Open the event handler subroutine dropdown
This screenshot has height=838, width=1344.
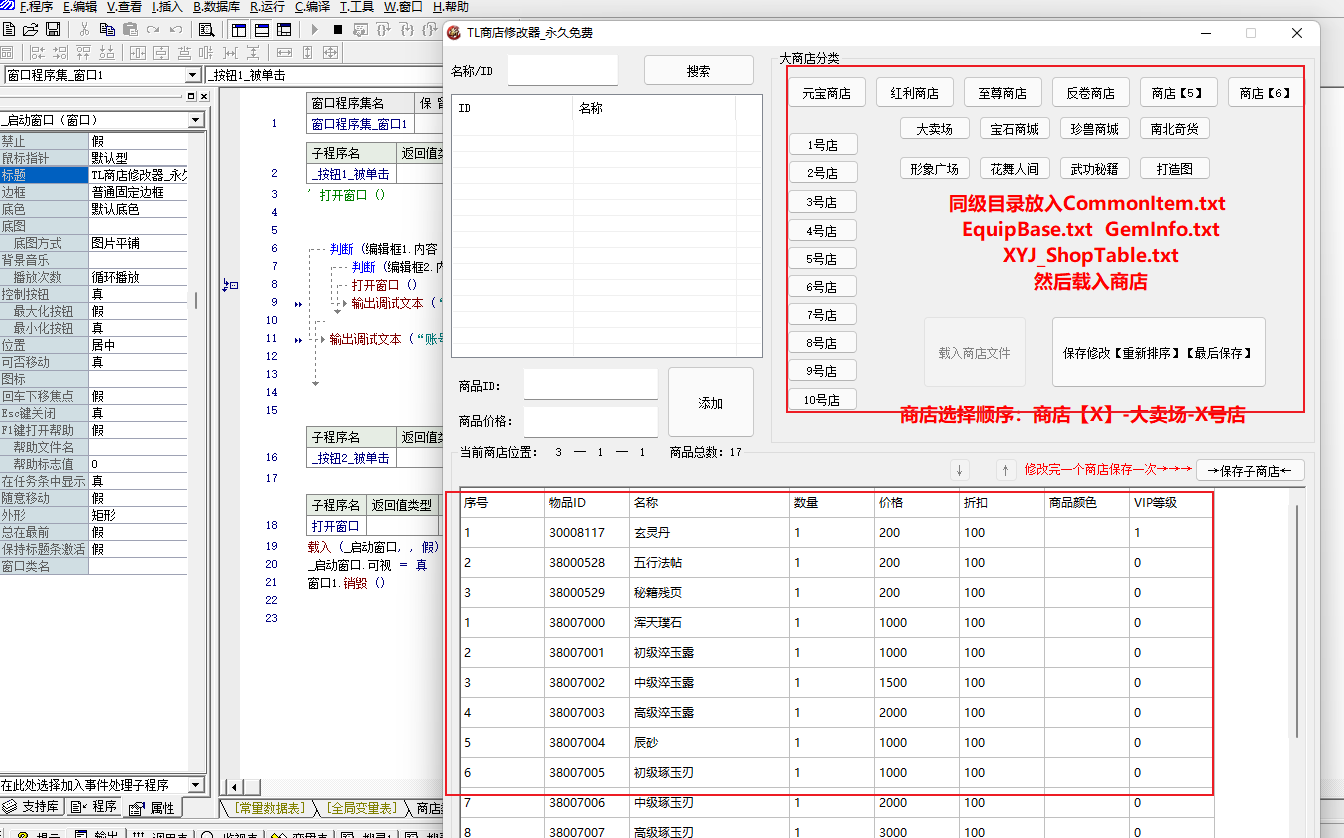point(196,785)
